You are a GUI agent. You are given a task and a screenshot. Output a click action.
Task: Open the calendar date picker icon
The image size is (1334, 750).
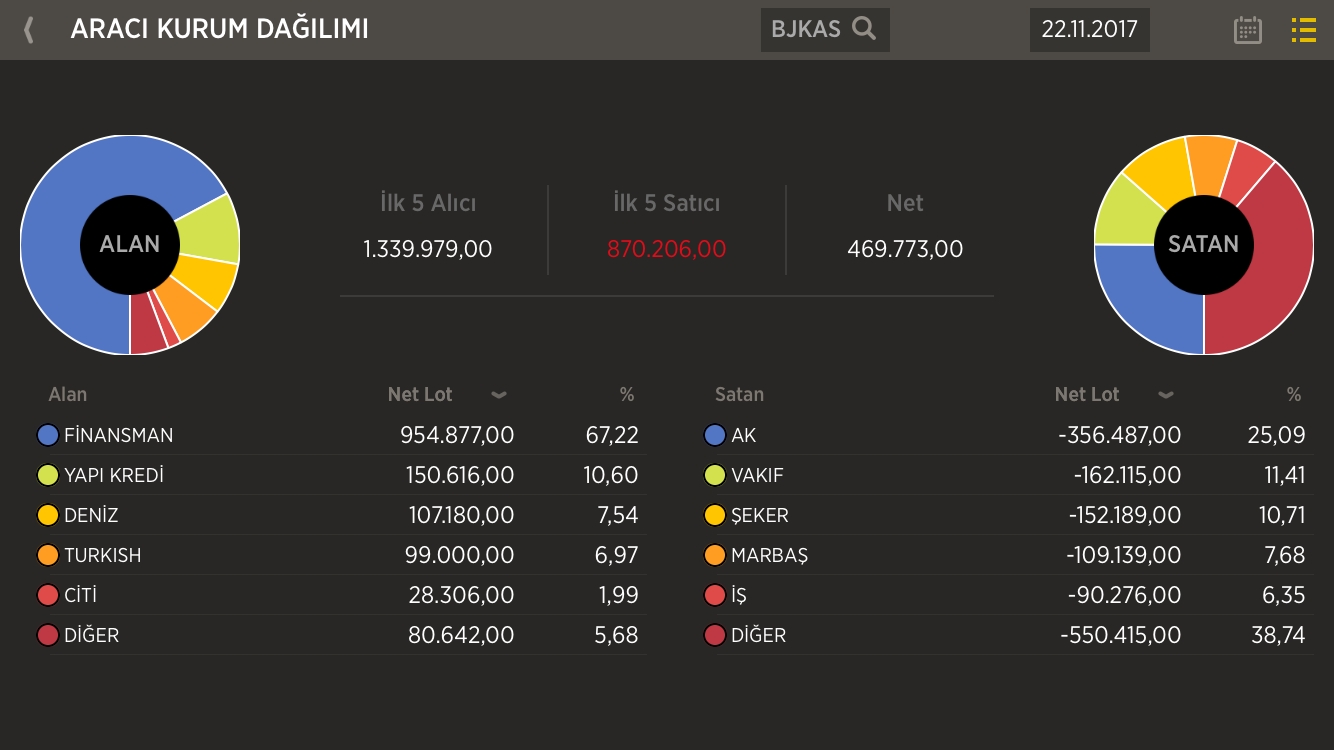pyautogui.click(x=1247, y=30)
